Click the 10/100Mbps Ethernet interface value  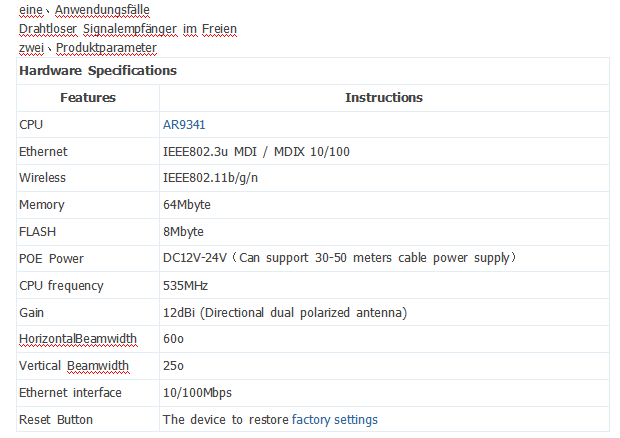[x=197, y=393]
